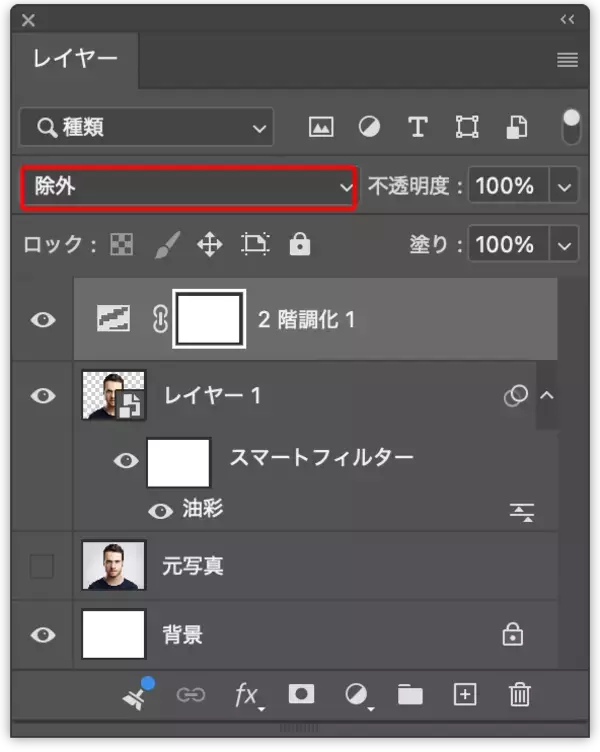Open the fx layer style menu
Image resolution: width=600 pixels, height=752 pixels.
(248, 695)
